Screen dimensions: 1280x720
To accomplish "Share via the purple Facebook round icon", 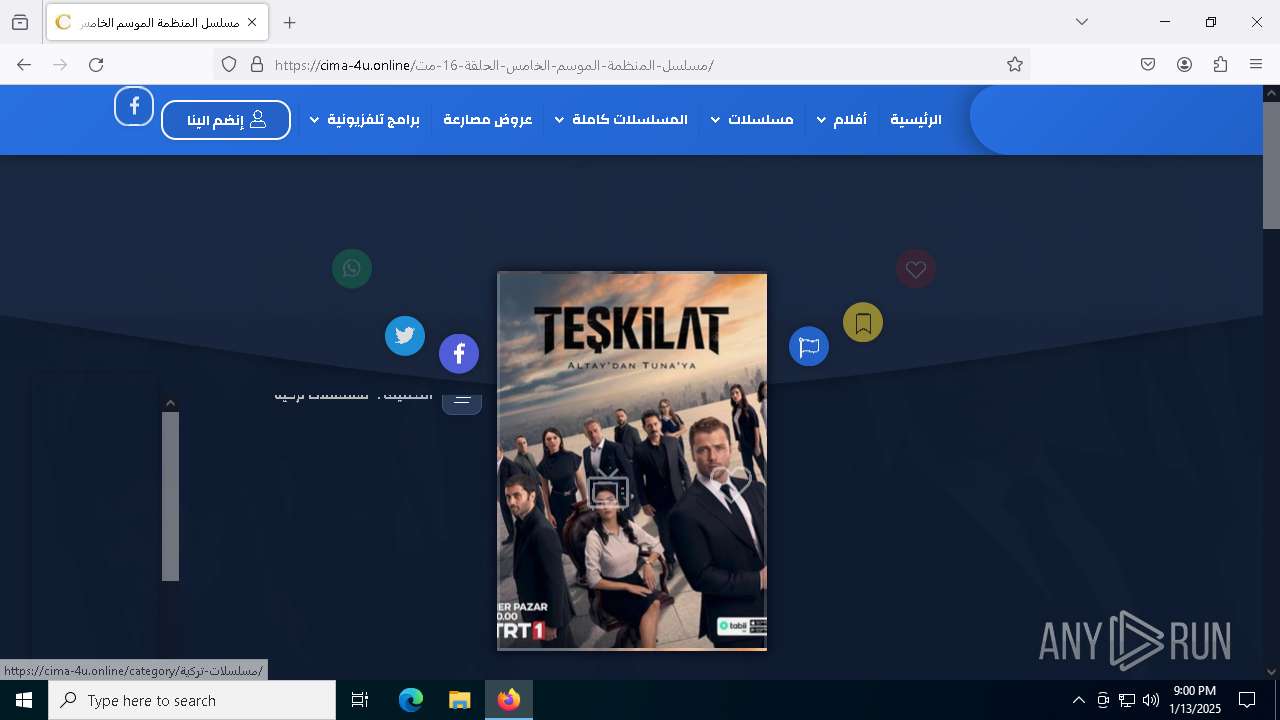I will point(459,353).
